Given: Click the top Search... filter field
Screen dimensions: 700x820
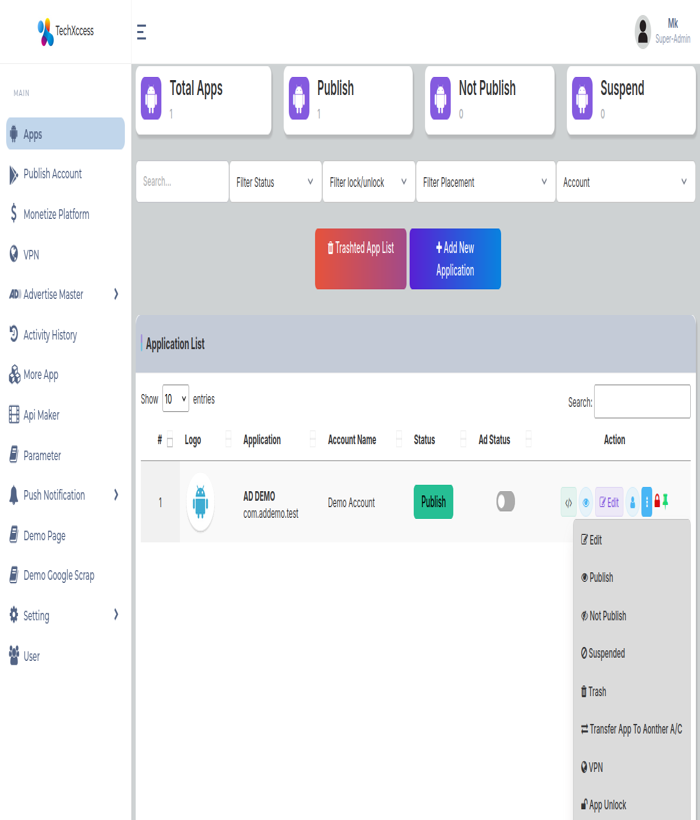Looking at the screenshot, I should tap(182, 181).
